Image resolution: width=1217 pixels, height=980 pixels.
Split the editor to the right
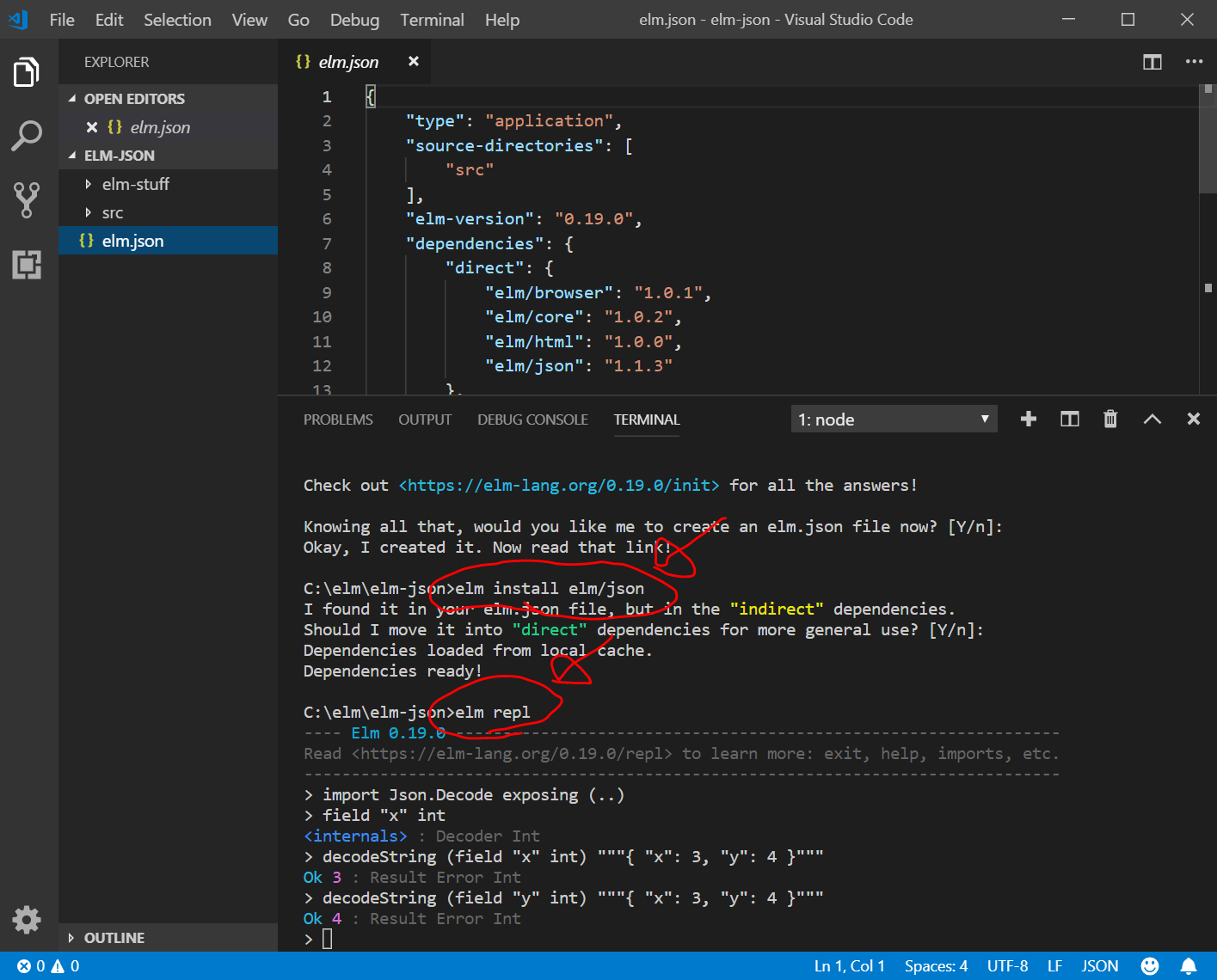point(1152,62)
